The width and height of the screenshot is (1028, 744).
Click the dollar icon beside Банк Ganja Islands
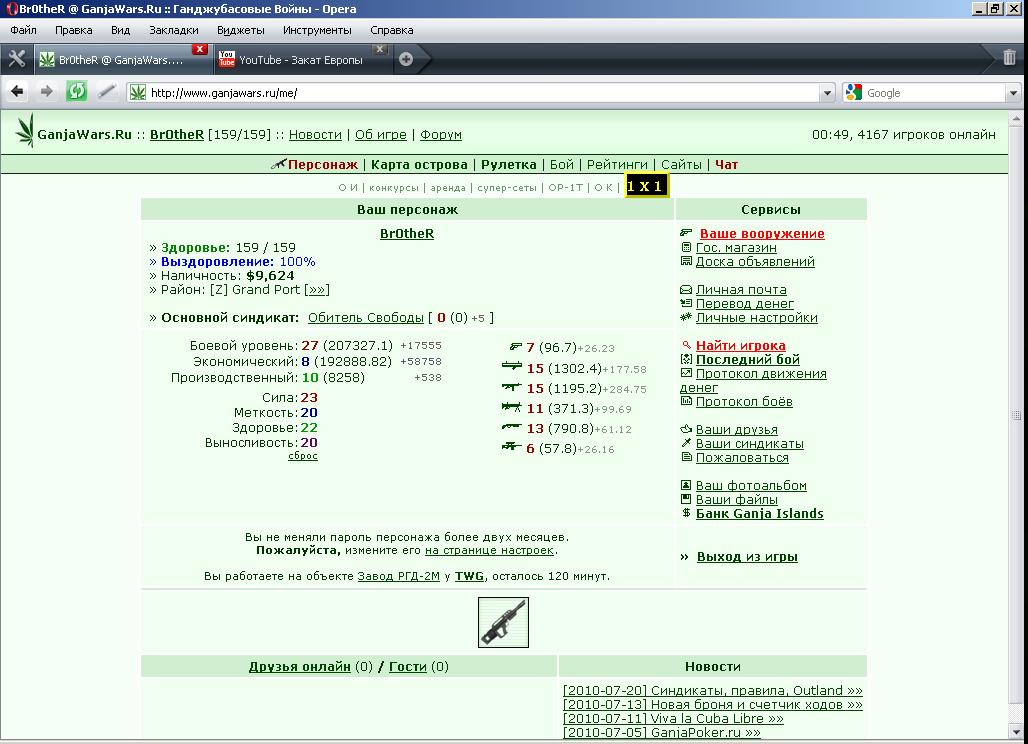[x=686, y=513]
